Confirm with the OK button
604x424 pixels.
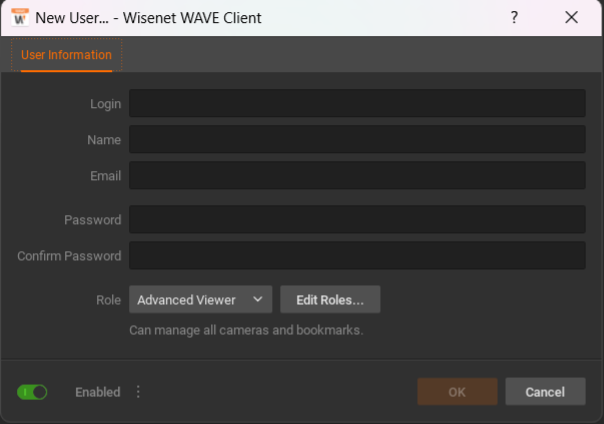click(457, 391)
